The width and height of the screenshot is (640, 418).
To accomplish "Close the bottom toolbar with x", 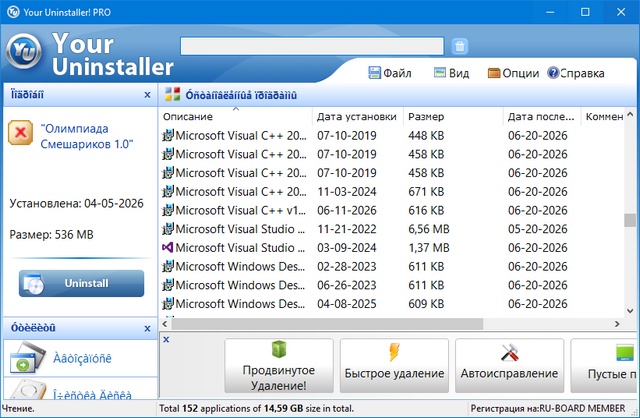I will coord(166,339).
